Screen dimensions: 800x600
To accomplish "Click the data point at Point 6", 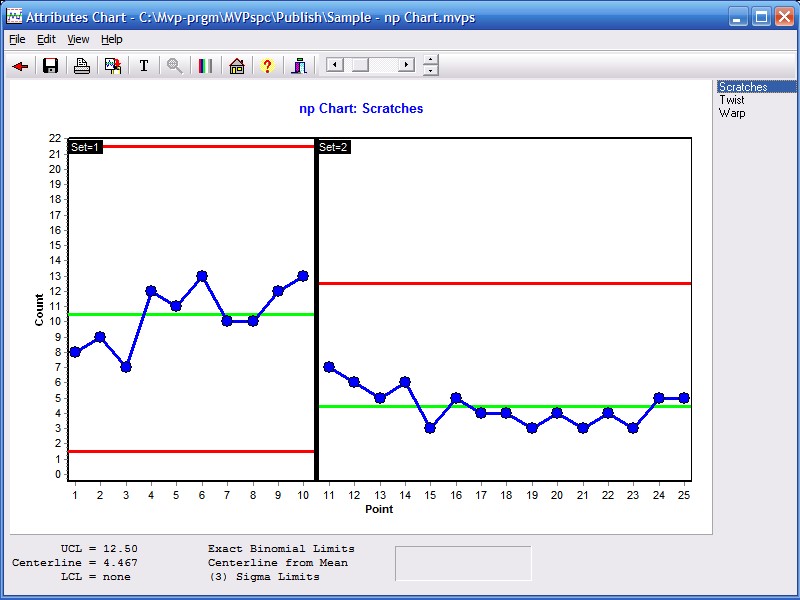I will 202,276.
